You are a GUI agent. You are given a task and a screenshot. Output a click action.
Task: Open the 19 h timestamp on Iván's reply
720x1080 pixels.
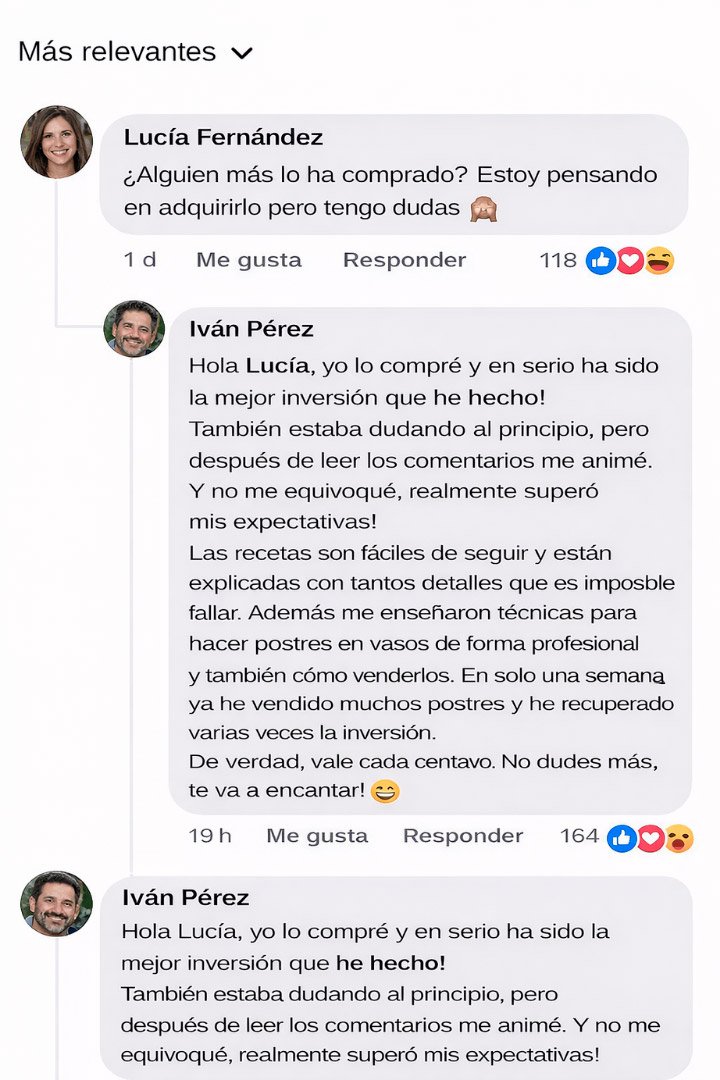210,836
